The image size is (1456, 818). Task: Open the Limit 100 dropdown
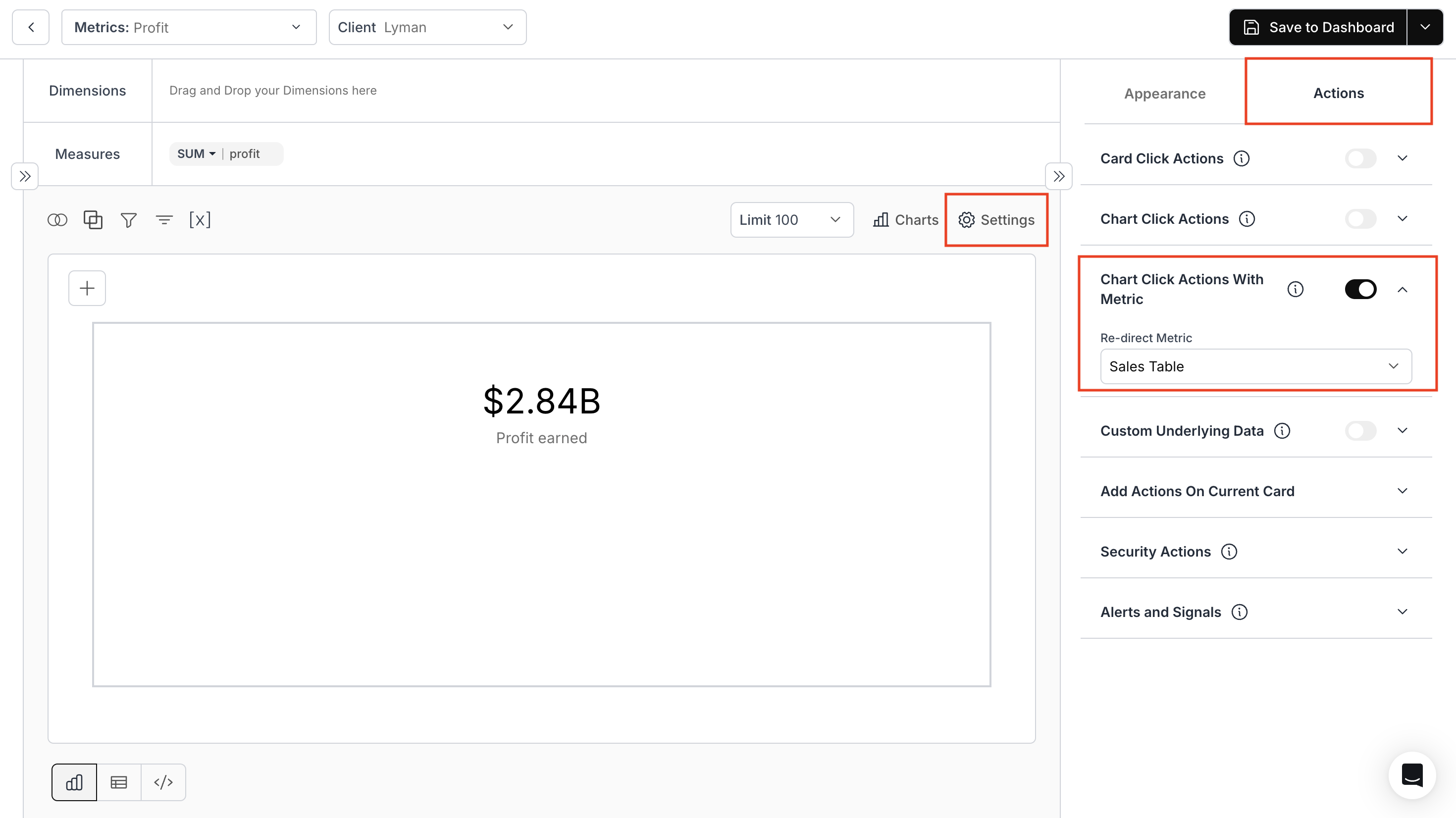pos(791,219)
